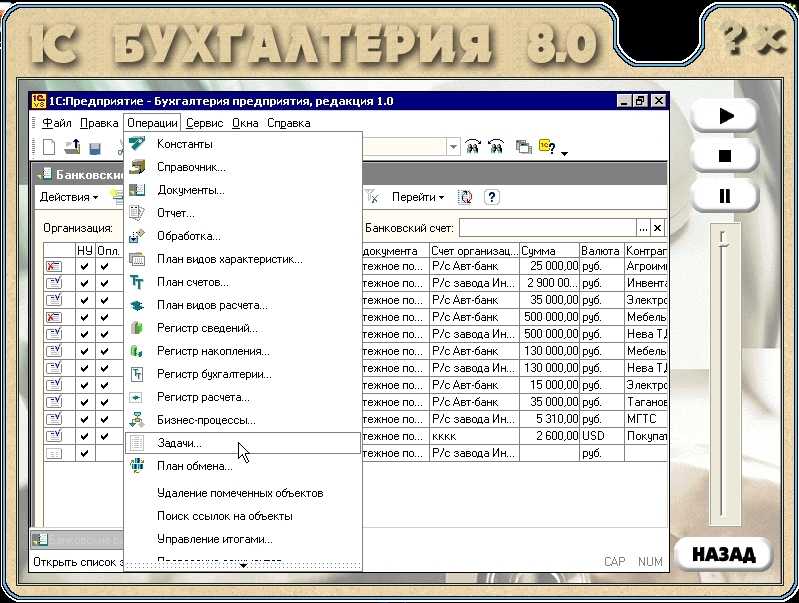
Task: Open the Файл menu
Action: pos(57,123)
